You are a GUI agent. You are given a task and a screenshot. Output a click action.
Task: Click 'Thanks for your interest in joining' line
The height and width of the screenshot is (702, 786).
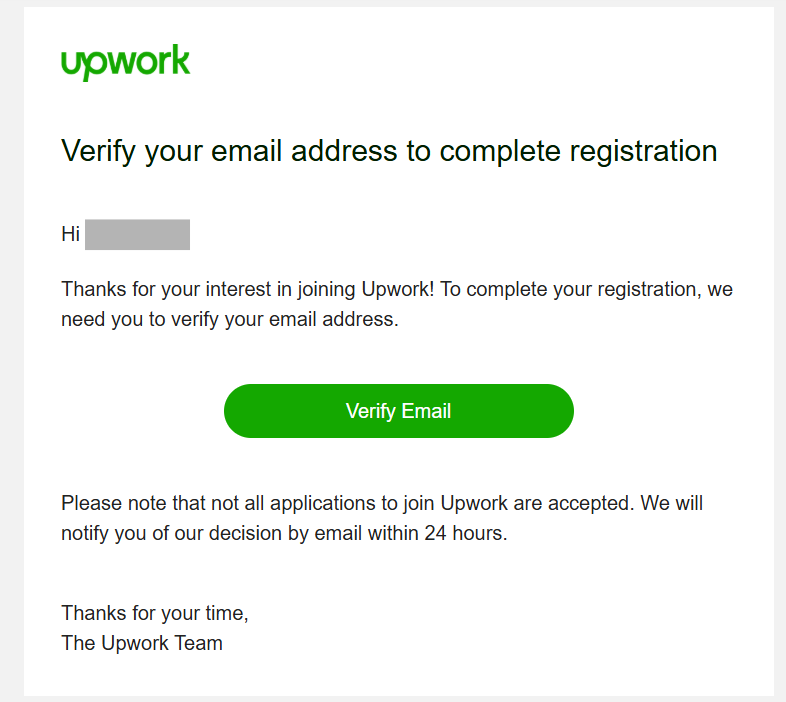click(397, 290)
